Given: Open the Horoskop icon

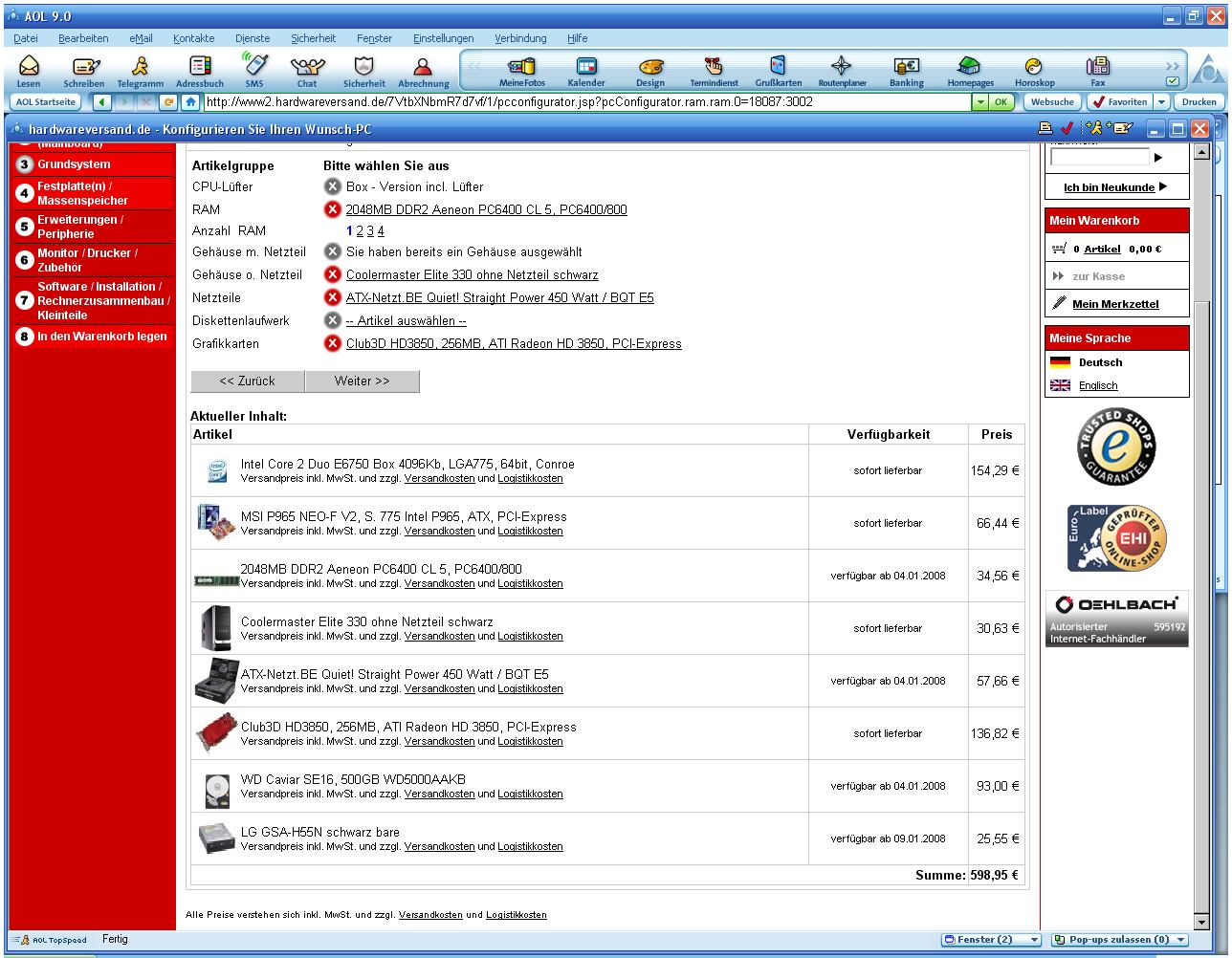Looking at the screenshot, I should [1034, 72].
